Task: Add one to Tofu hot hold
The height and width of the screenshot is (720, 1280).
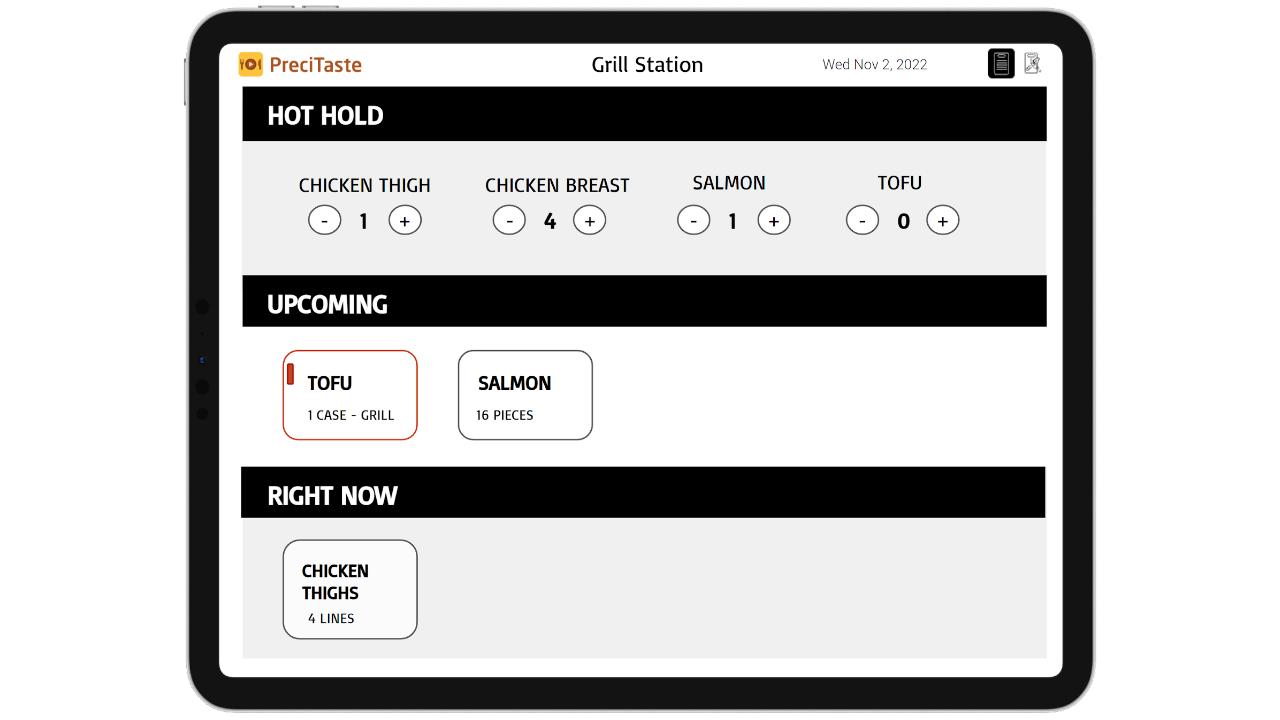Action: click(943, 220)
